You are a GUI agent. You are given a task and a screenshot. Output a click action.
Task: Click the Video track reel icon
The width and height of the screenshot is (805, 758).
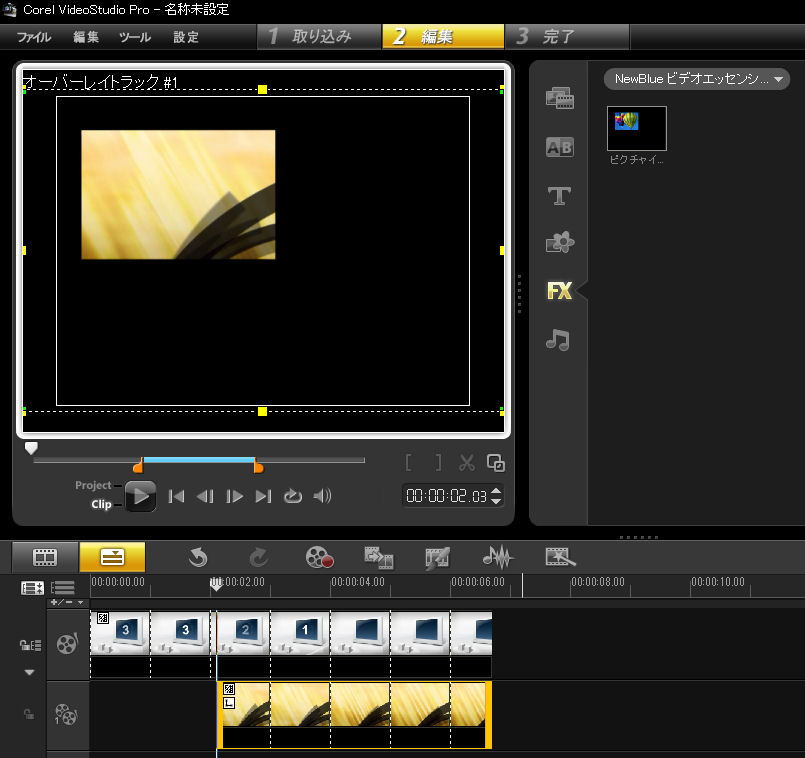click(67, 644)
